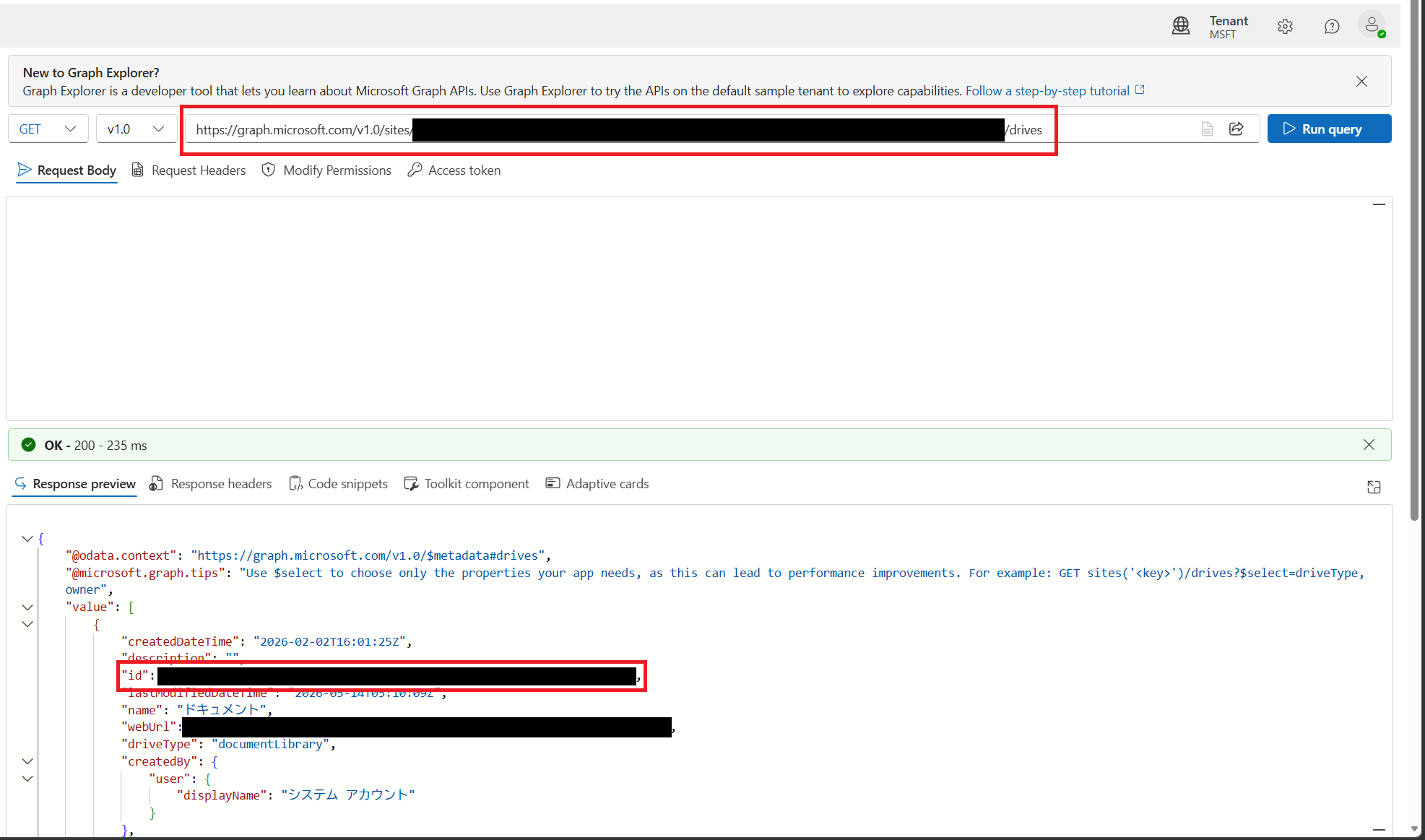
Task: Collapse the "user" object chevron
Action: click(x=27, y=779)
